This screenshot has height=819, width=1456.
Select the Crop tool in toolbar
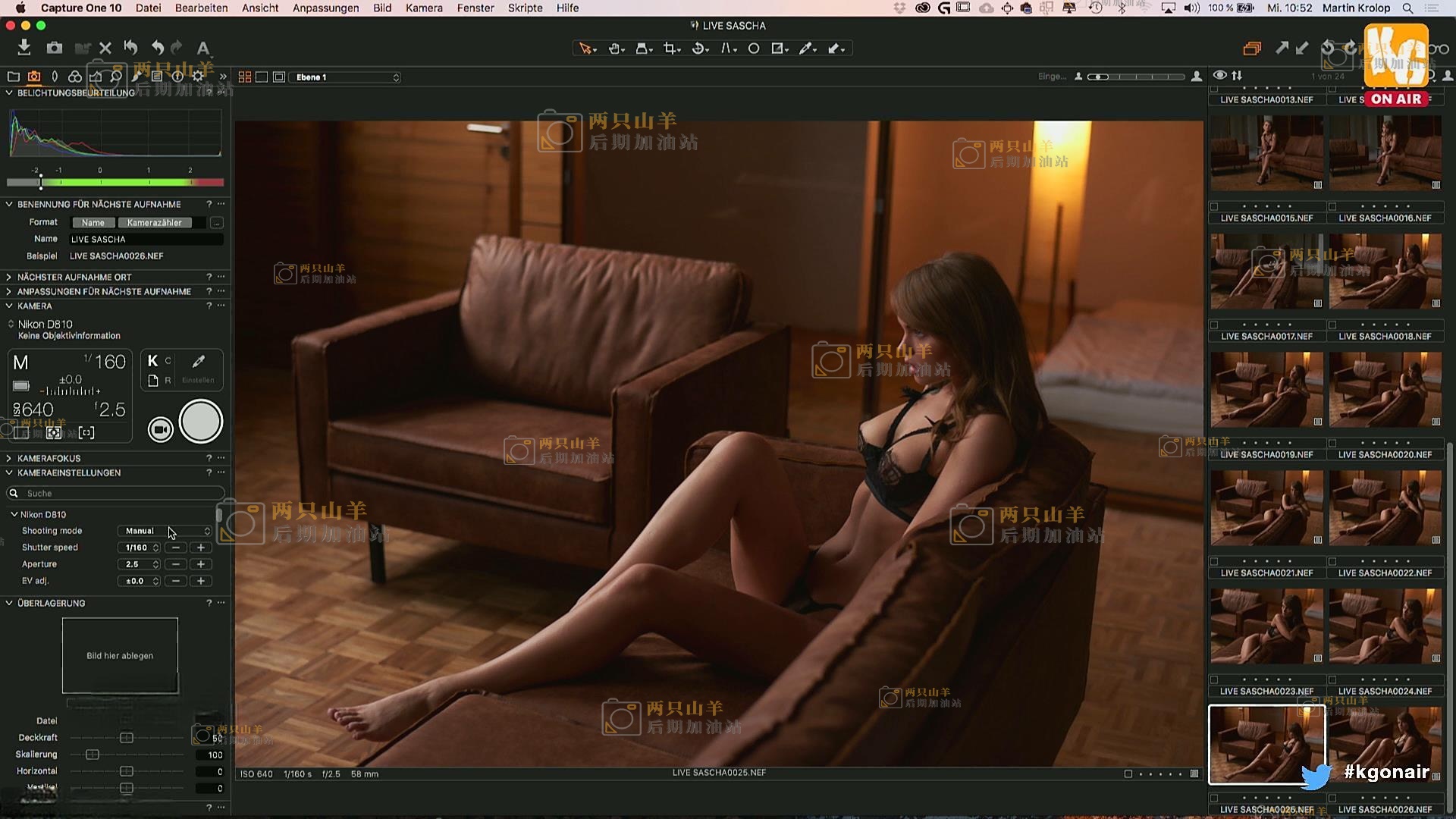[670, 49]
